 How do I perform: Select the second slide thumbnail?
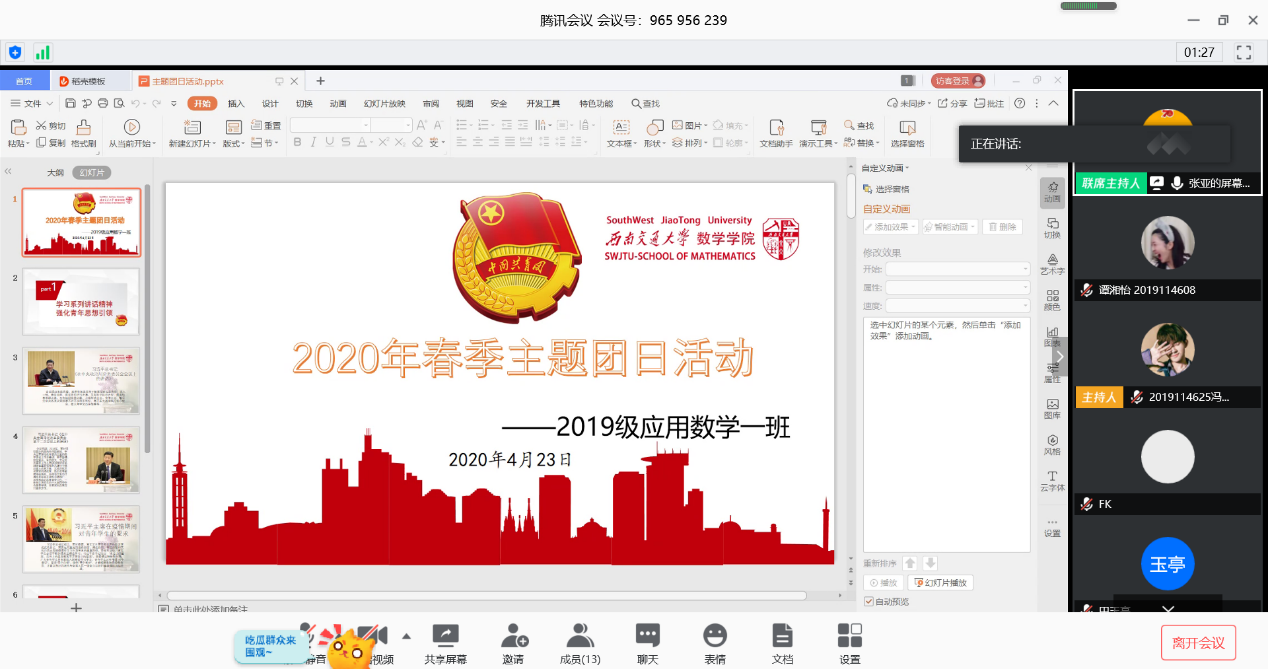(82, 302)
